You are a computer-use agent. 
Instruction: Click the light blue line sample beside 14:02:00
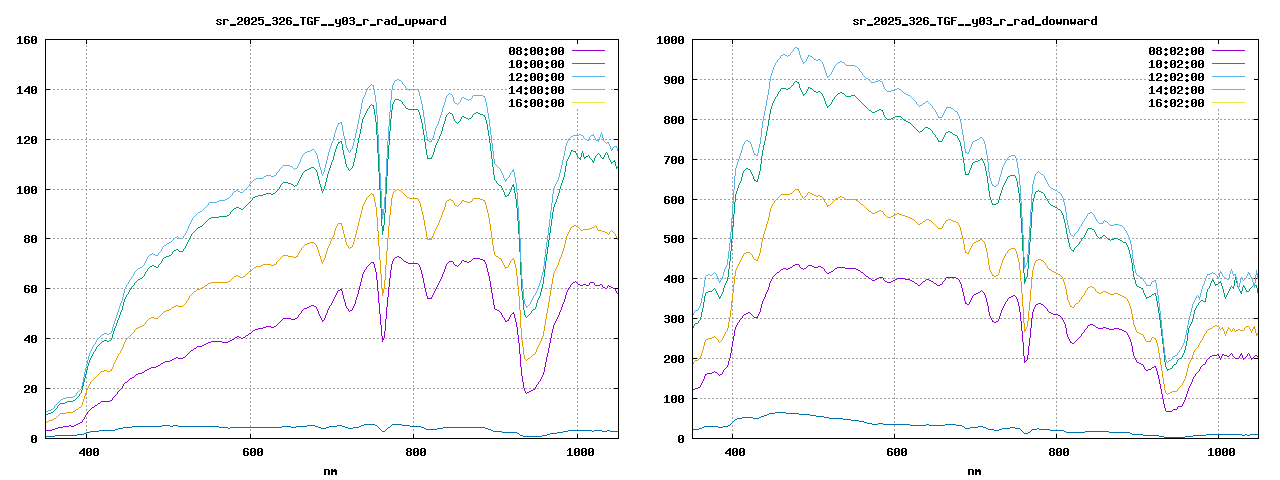(x=1228, y=90)
